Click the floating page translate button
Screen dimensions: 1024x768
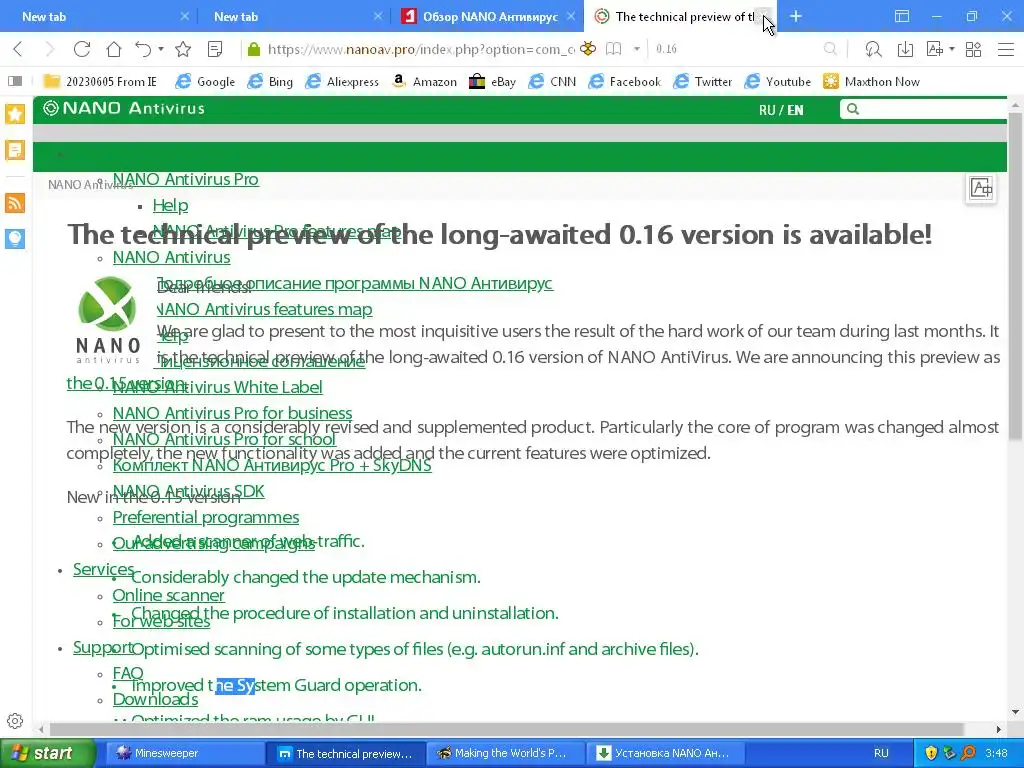tap(981, 189)
